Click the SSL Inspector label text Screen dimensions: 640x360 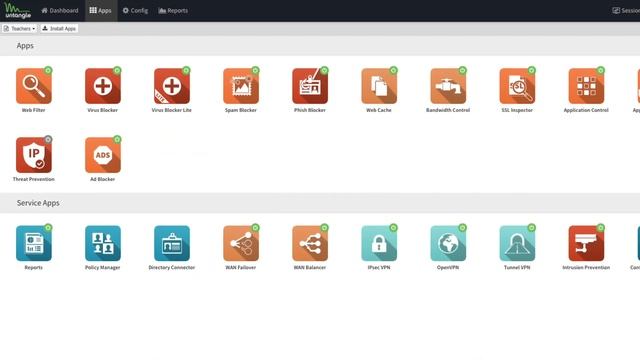(517, 110)
